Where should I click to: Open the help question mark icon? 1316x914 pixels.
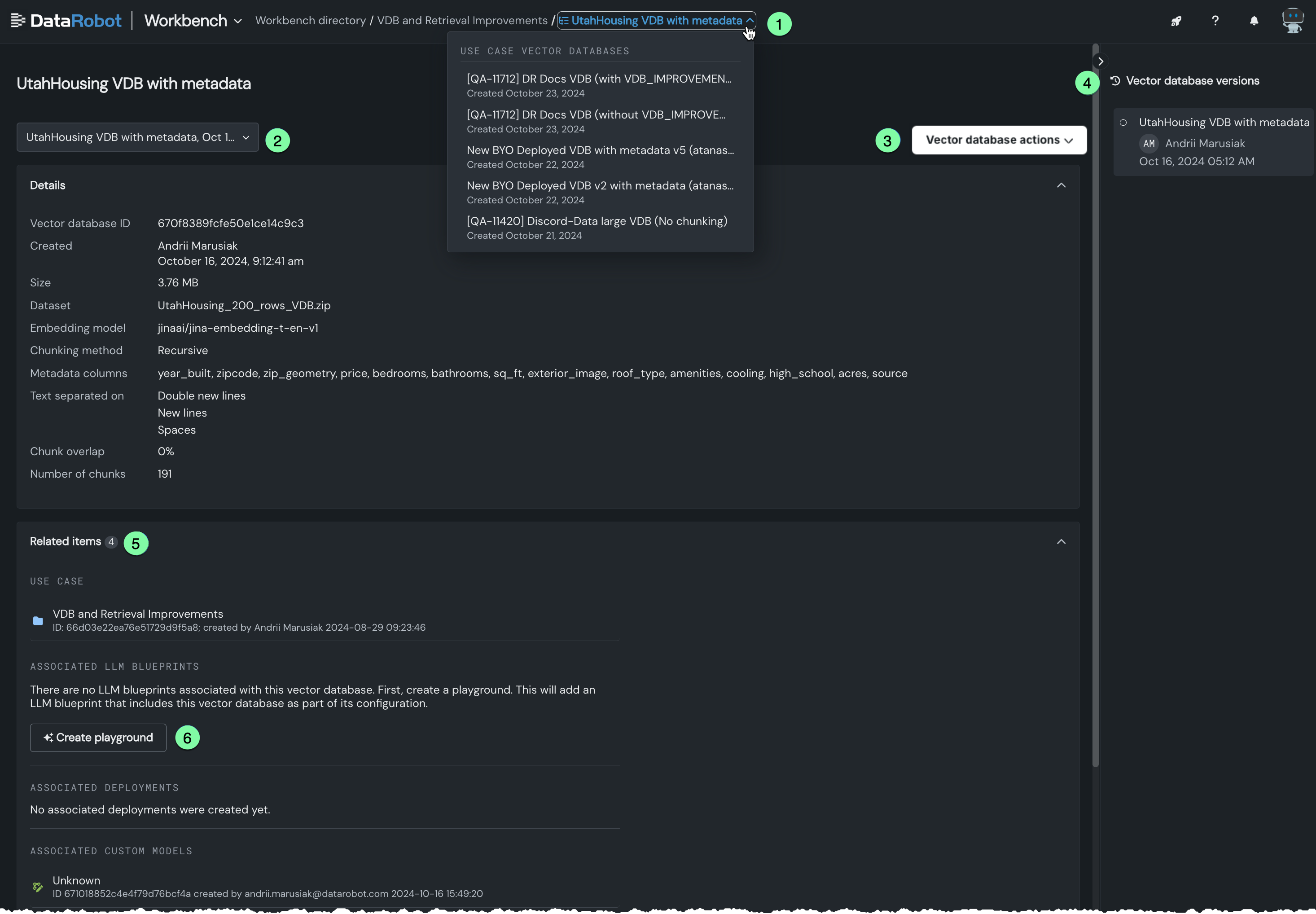(x=1215, y=21)
